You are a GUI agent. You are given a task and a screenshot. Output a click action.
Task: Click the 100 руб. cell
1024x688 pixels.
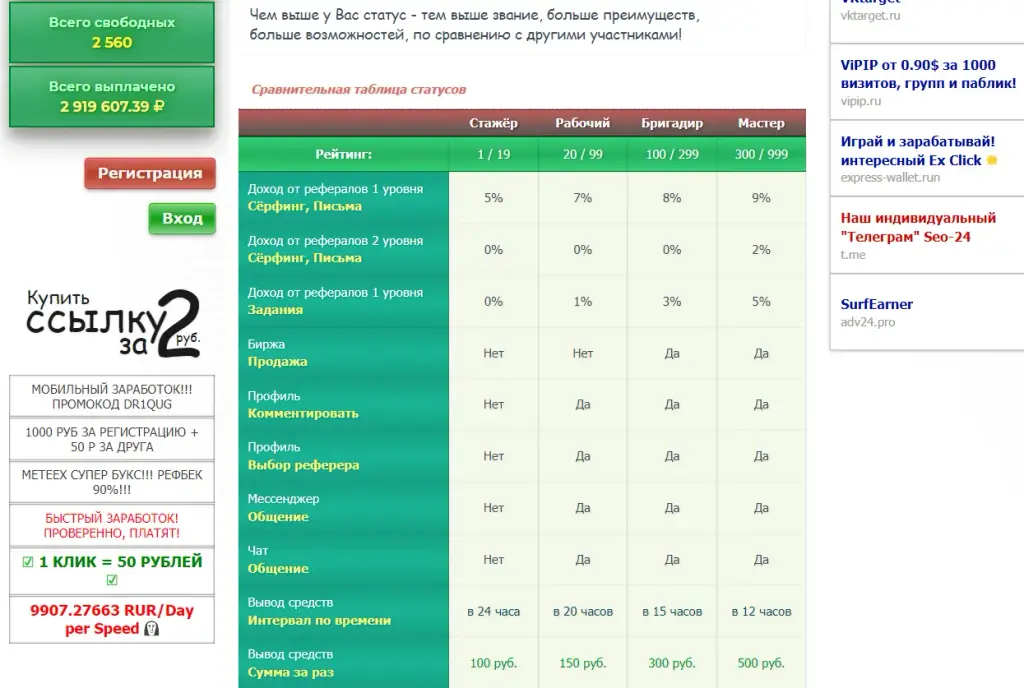pos(493,663)
